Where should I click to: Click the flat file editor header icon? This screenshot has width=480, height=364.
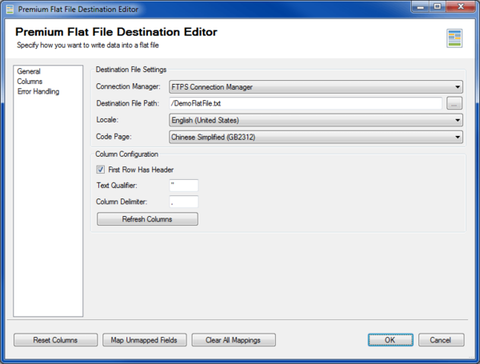(454, 38)
